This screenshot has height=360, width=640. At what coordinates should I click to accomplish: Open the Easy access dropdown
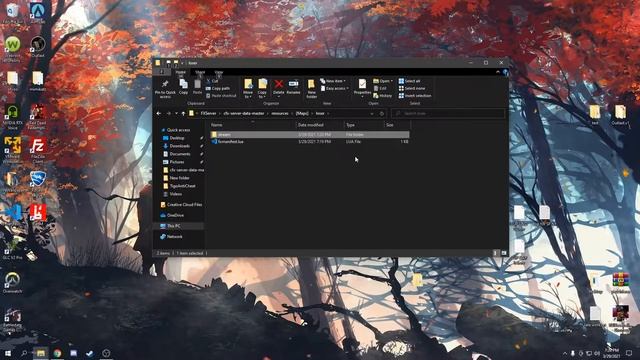(334, 88)
